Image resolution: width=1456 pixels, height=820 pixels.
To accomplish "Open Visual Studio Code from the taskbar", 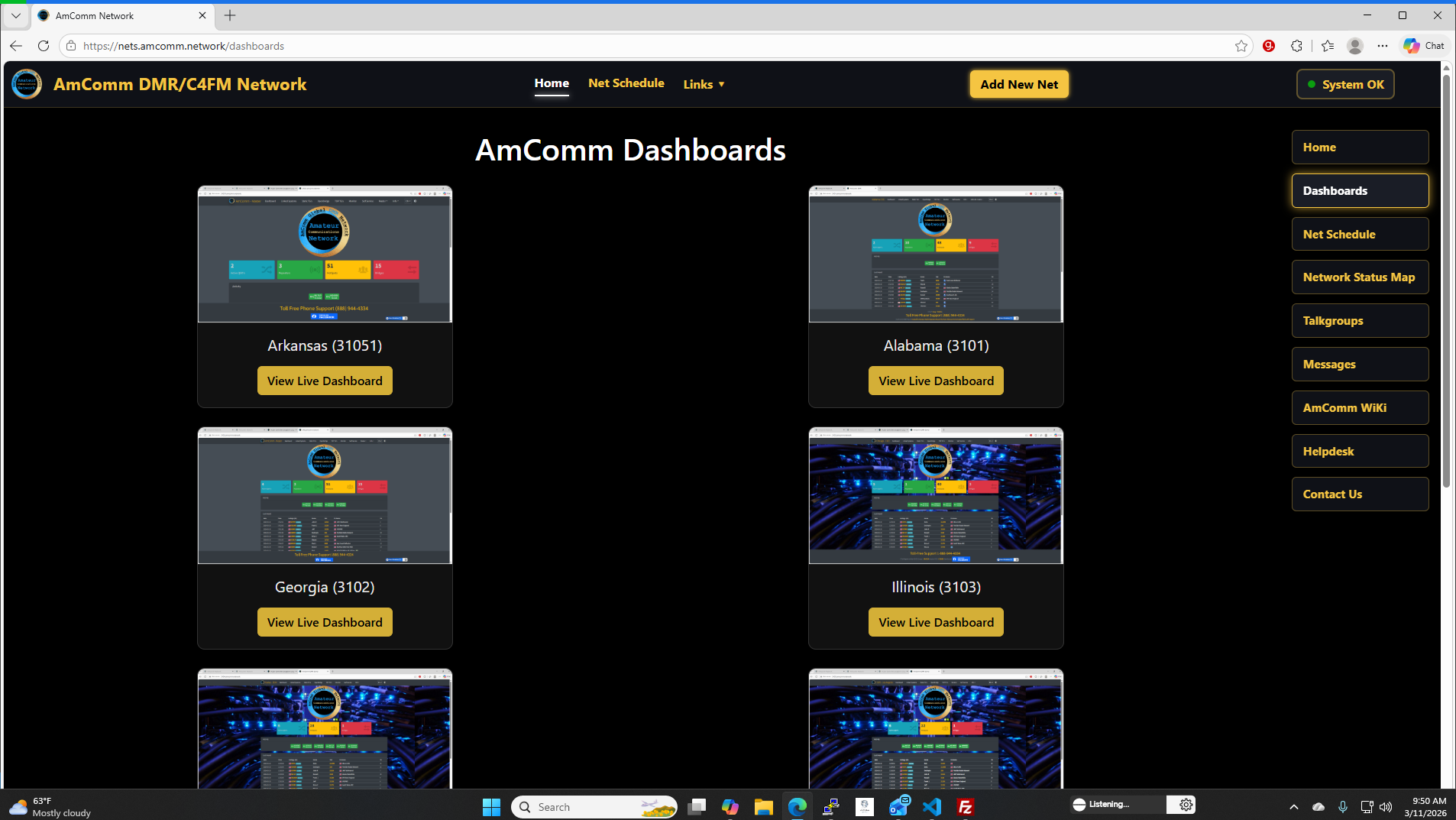I will pyautogui.click(x=931, y=806).
